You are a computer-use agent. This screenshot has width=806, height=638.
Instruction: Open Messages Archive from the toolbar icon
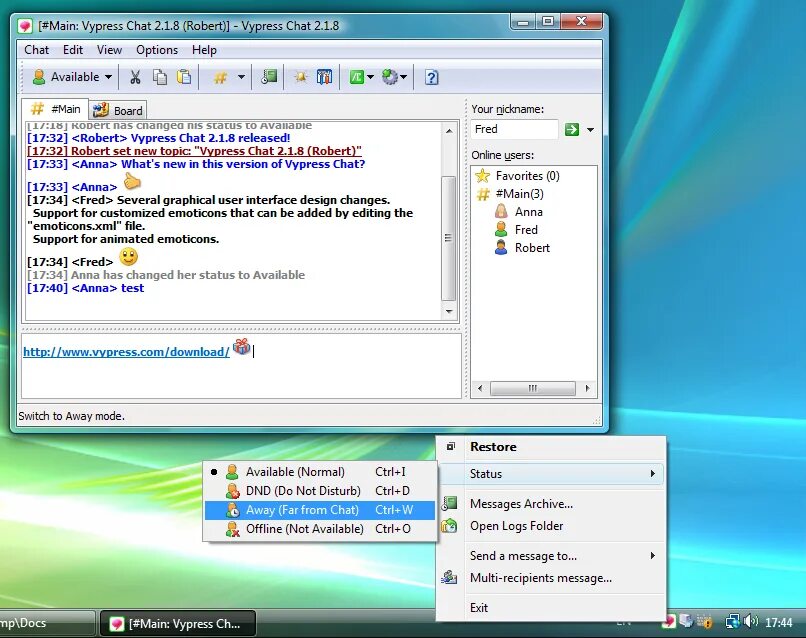[269, 77]
